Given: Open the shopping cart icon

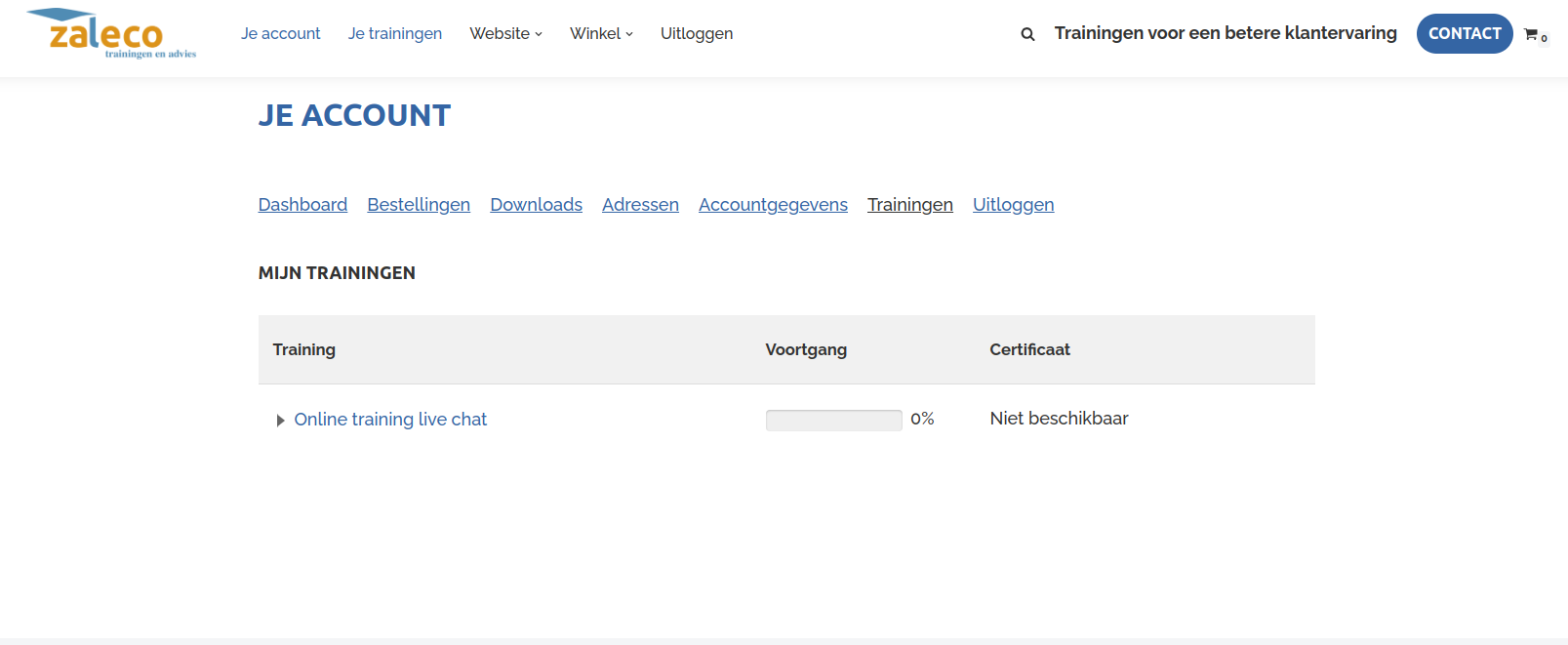Looking at the screenshot, I should [x=1531, y=34].
